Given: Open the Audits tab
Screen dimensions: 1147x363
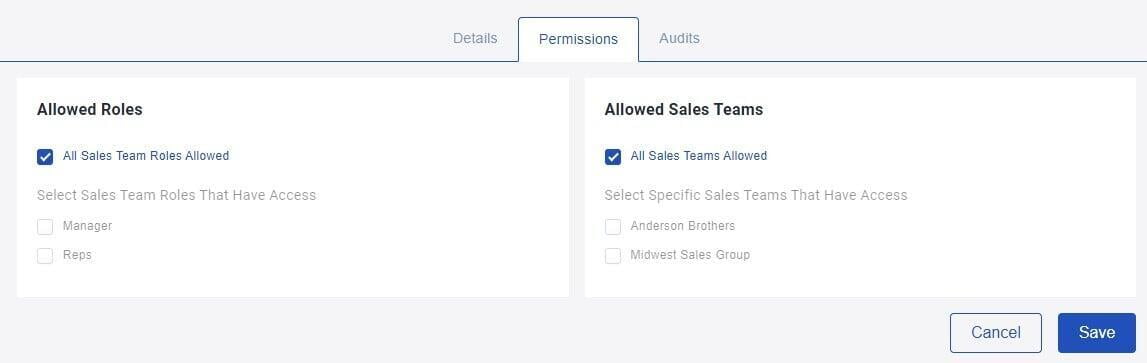Looking at the screenshot, I should 679,38.
